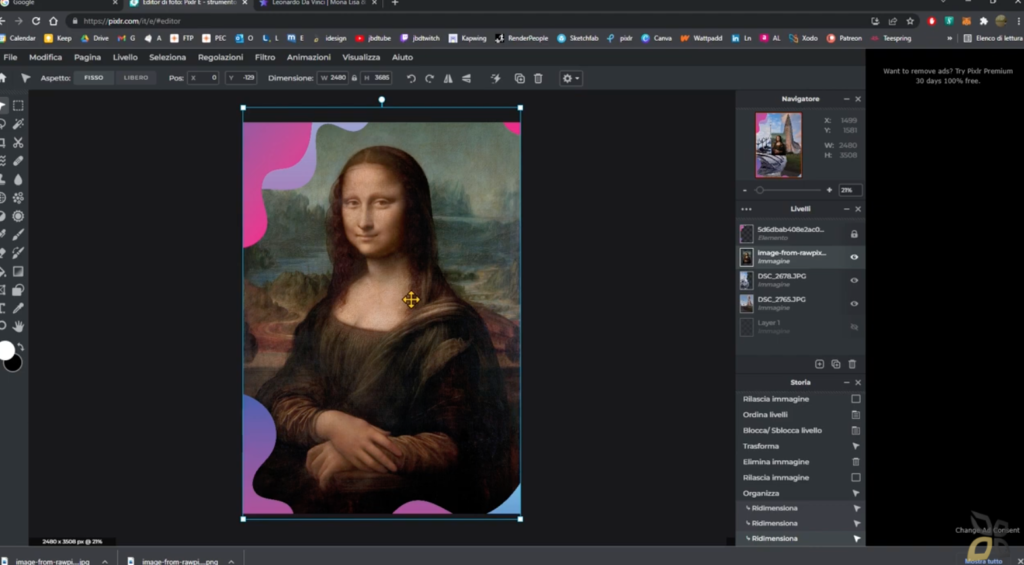
Task: Open the Elenco di lettura reading list
Action: (993, 39)
